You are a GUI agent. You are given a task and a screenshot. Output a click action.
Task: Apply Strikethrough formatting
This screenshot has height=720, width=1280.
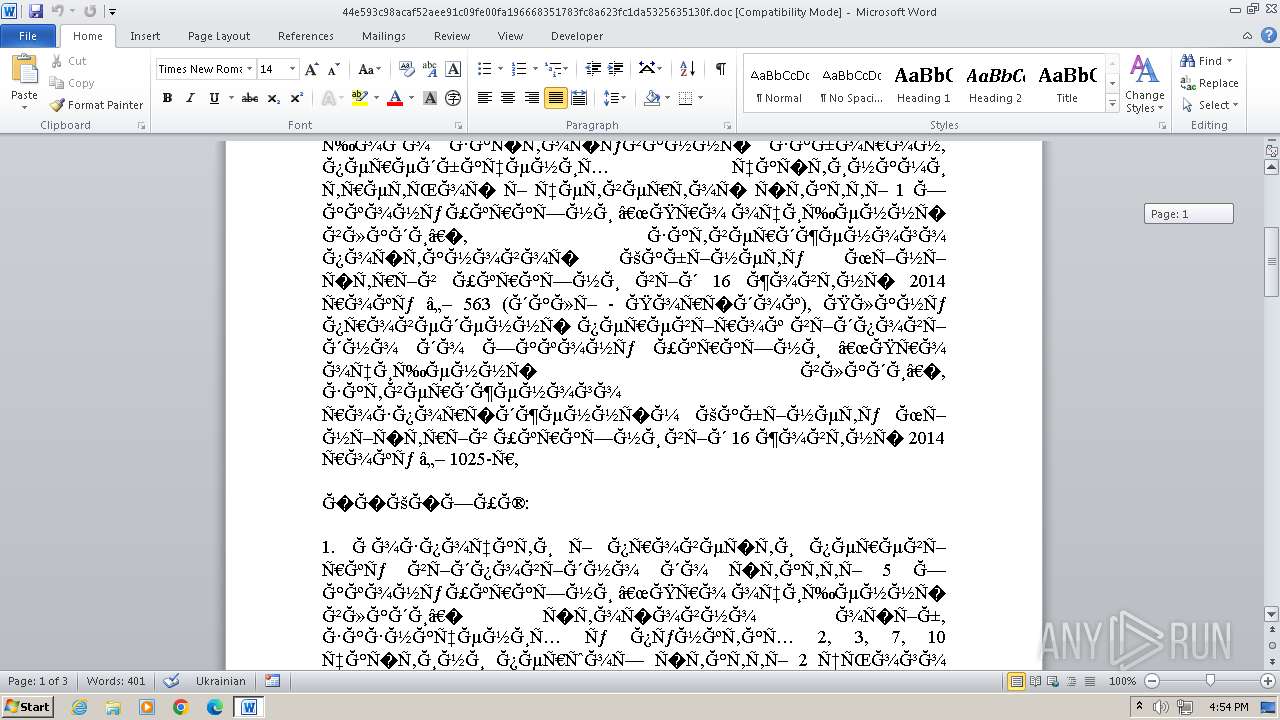coord(250,98)
